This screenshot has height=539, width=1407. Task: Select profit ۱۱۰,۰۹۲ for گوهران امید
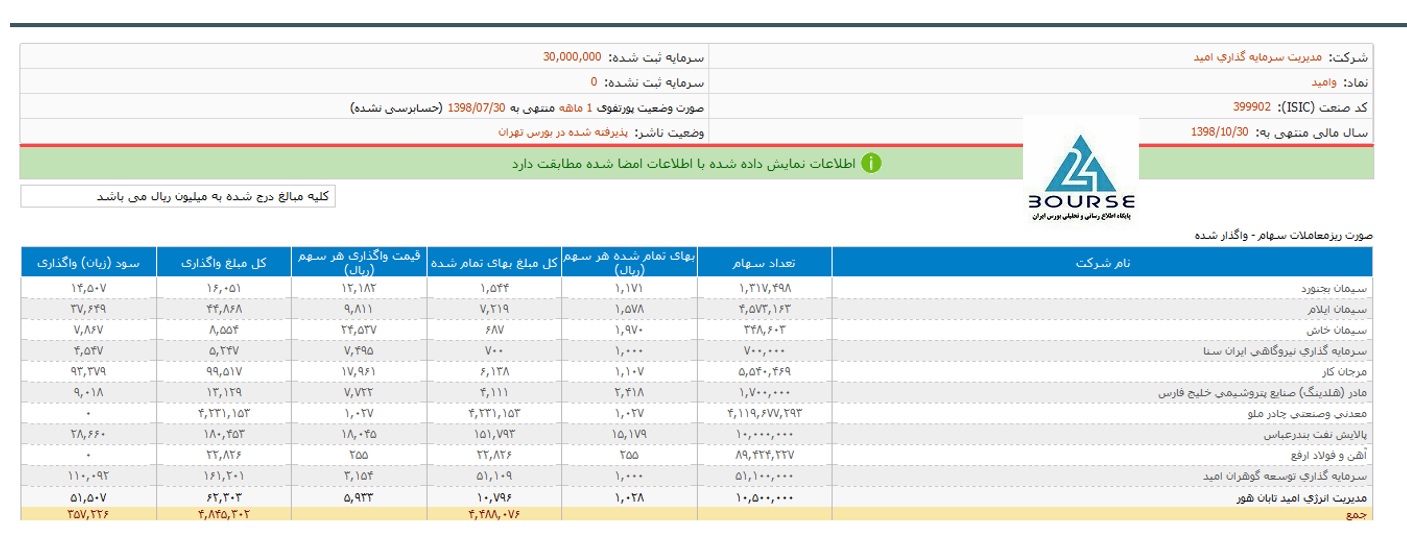(x=88, y=477)
